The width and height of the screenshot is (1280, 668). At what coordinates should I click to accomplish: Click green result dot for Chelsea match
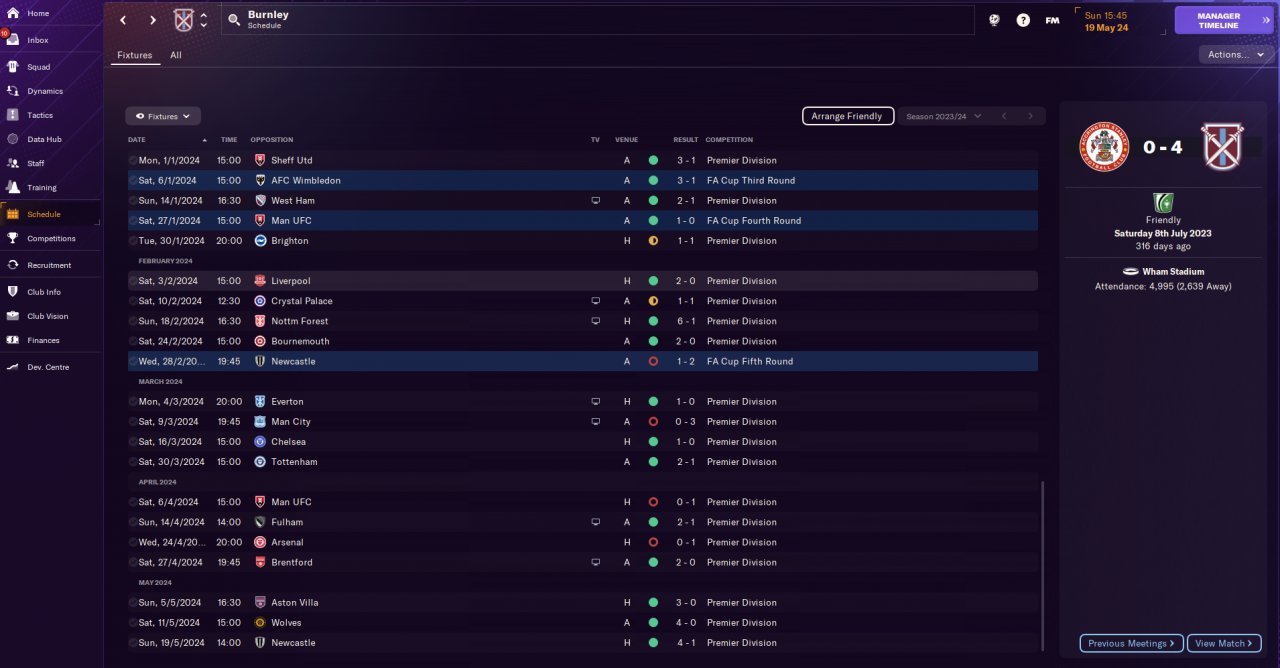[653, 442]
